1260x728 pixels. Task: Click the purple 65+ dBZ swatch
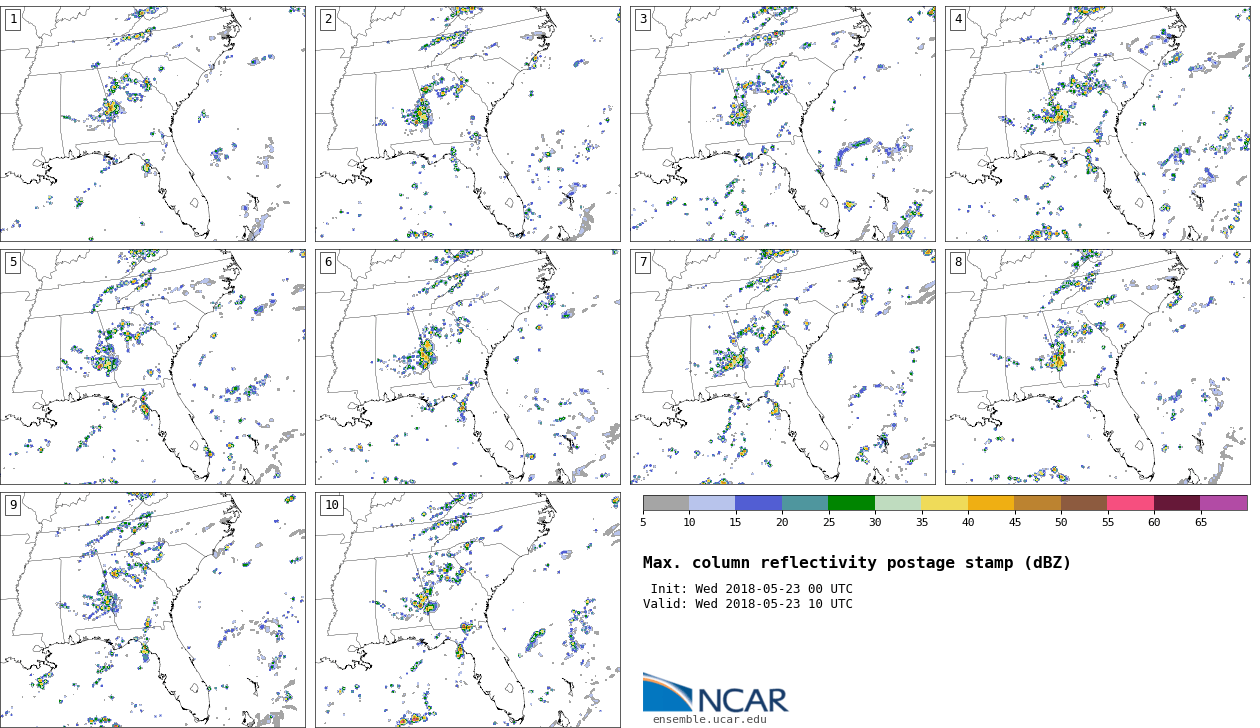coord(1223,503)
